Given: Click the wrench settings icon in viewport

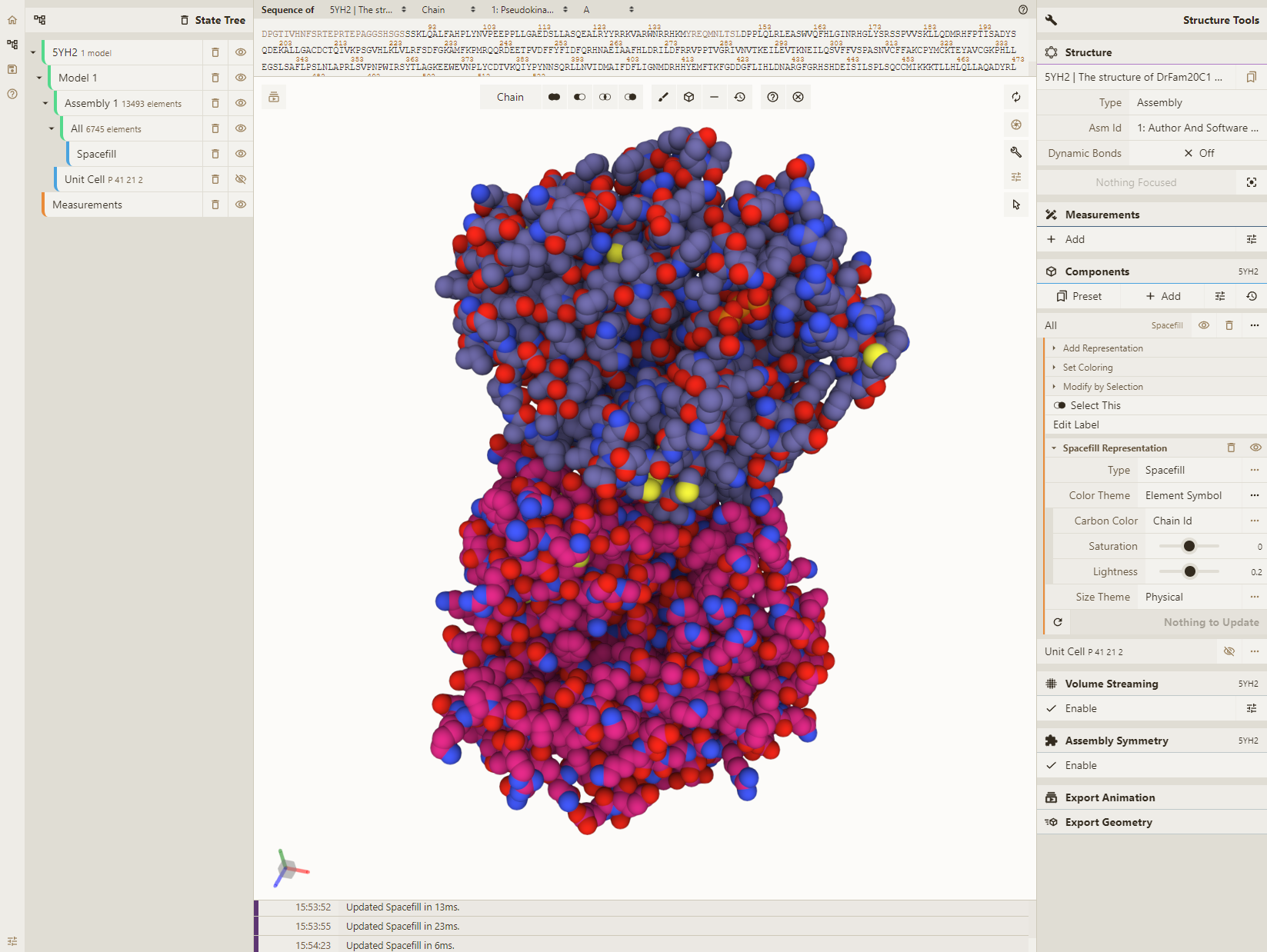Looking at the screenshot, I should click(x=1016, y=152).
